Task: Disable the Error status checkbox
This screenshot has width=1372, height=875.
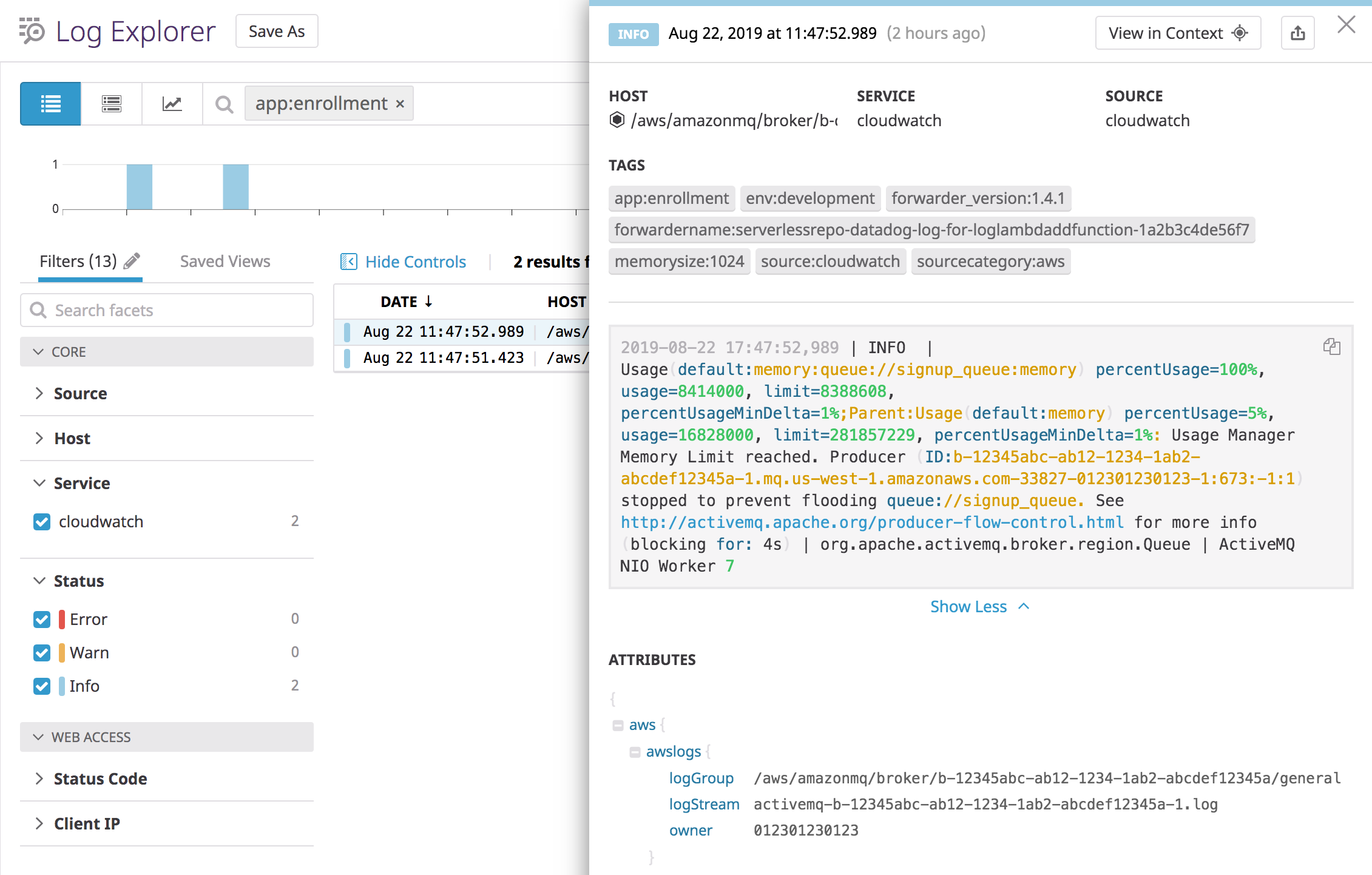Action: [41, 619]
